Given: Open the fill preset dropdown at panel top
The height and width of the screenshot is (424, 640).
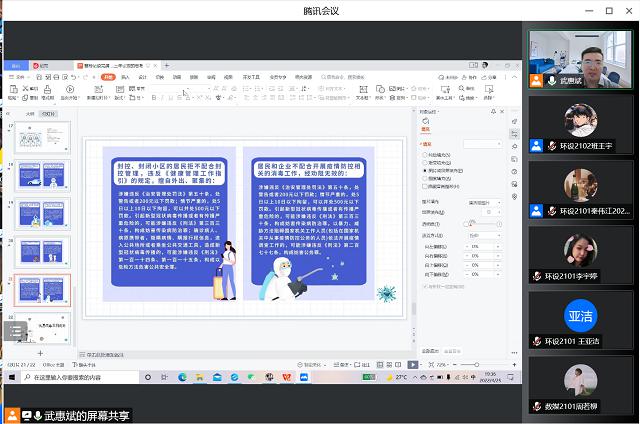Looking at the screenshot, I should [482, 144].
